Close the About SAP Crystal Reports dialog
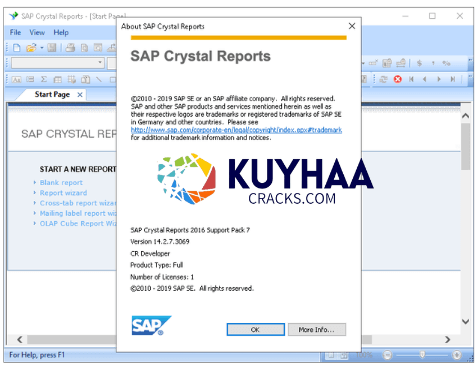This screenshot has width=475, height=368. click(x=352, y=26)
